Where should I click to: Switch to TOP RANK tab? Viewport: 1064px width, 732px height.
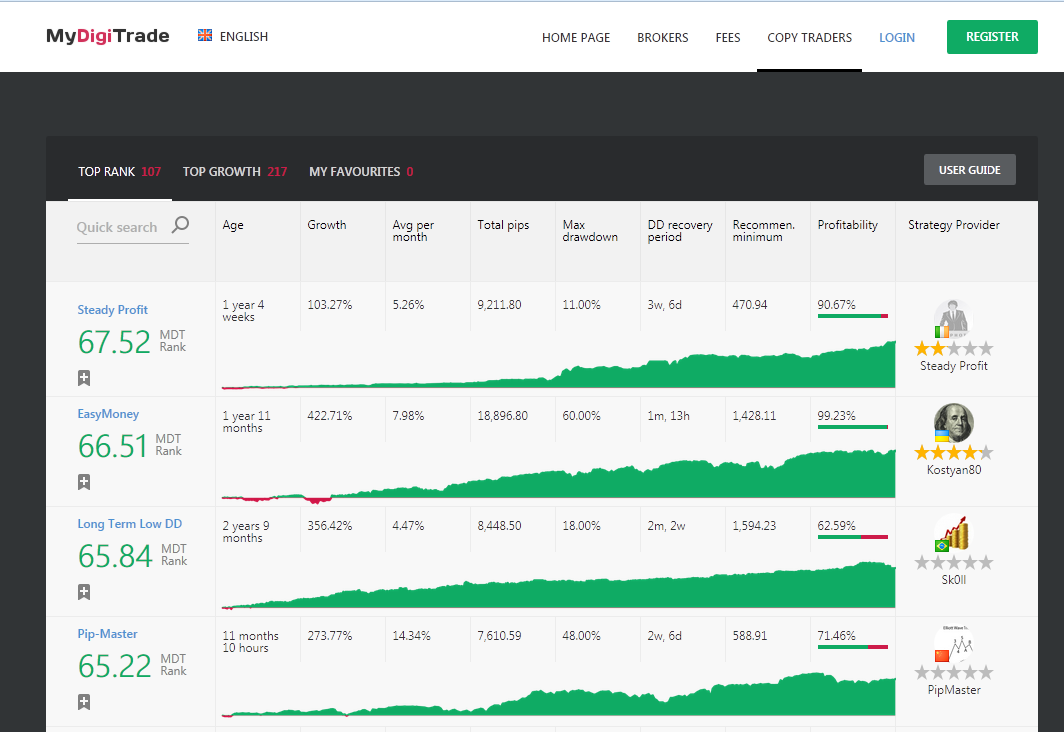pyautogui.click(x=119, y=172)
